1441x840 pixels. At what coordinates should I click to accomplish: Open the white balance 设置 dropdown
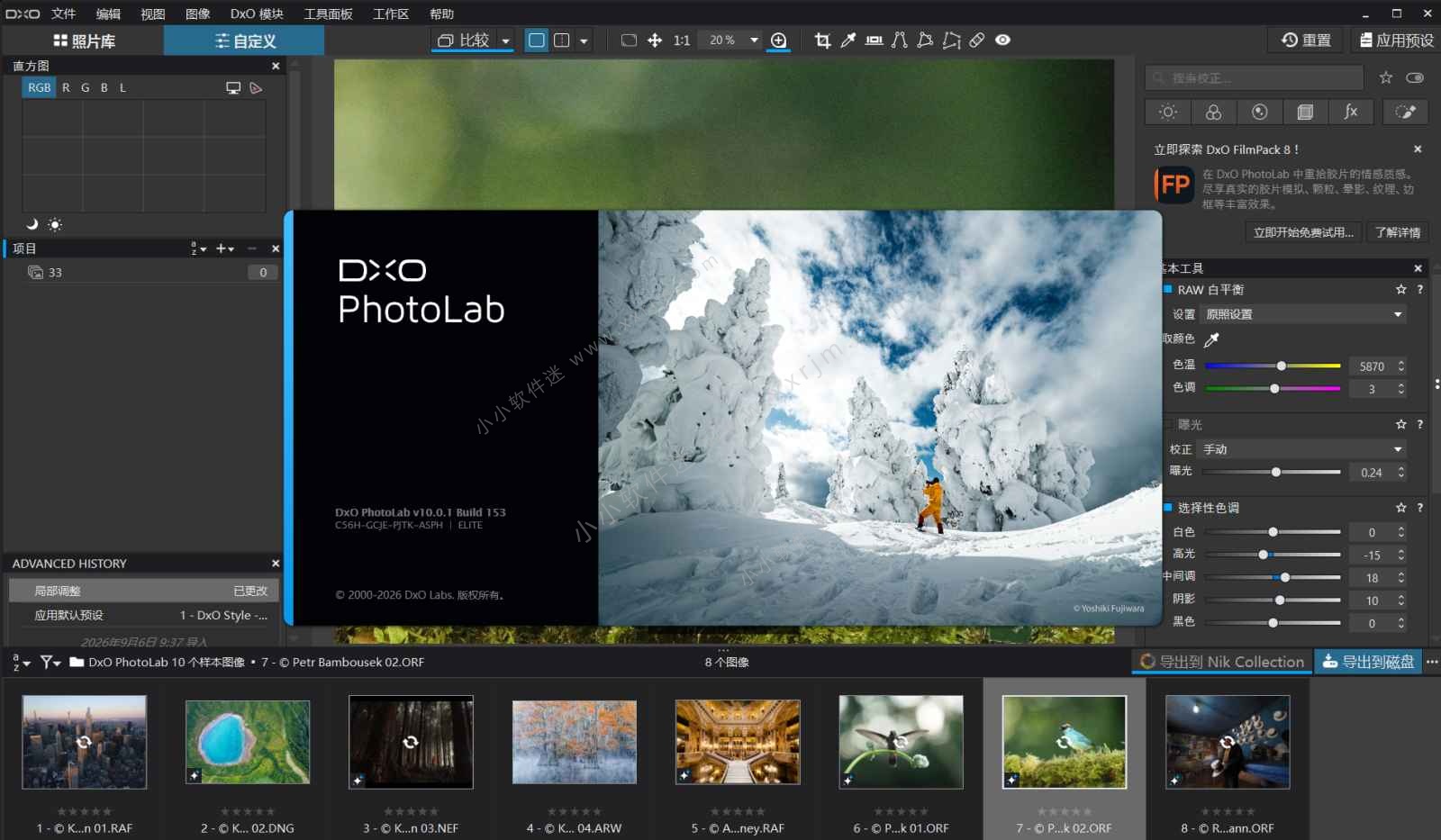1303,314
